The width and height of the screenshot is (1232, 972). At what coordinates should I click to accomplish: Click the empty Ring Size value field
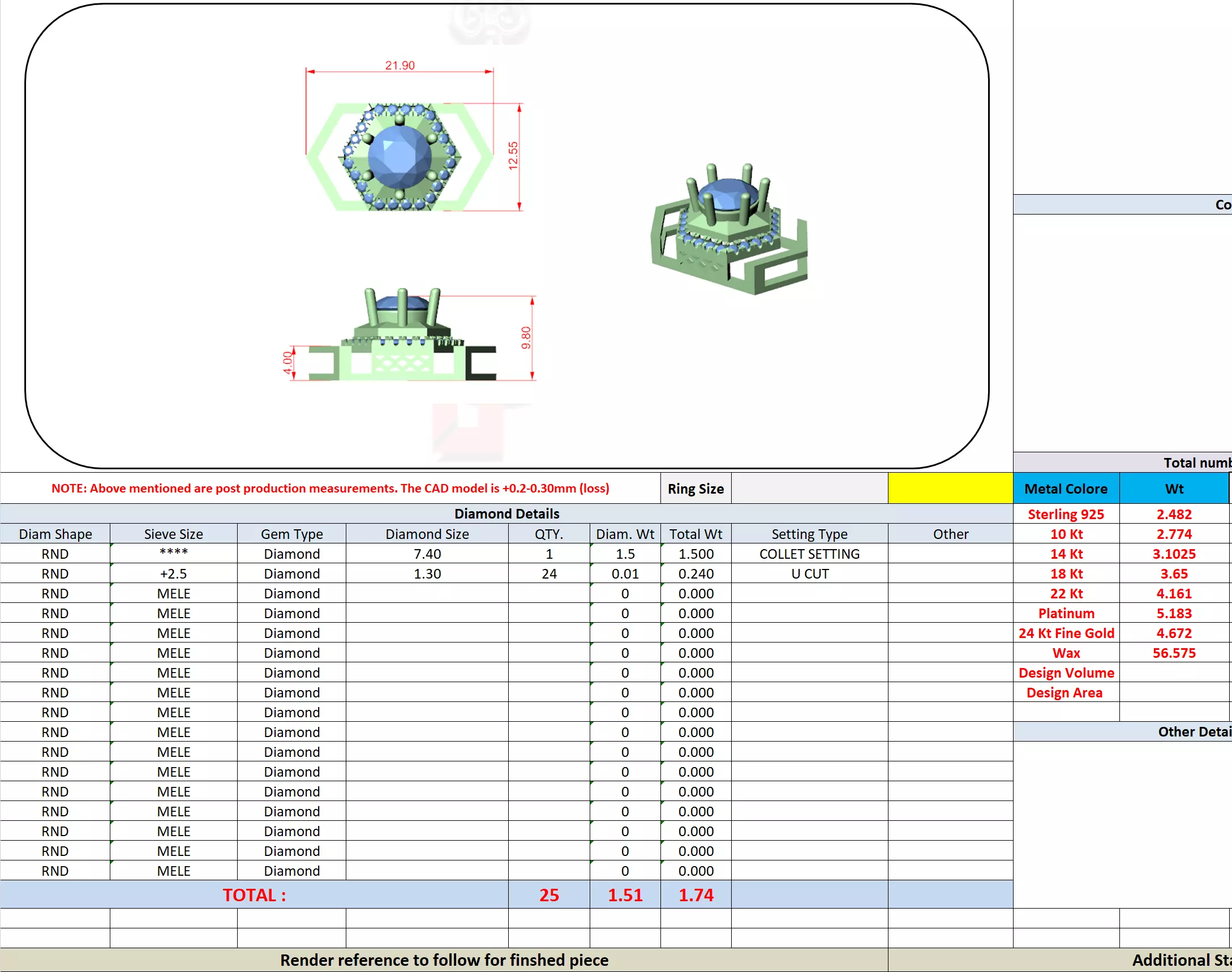tap(809, 489)
